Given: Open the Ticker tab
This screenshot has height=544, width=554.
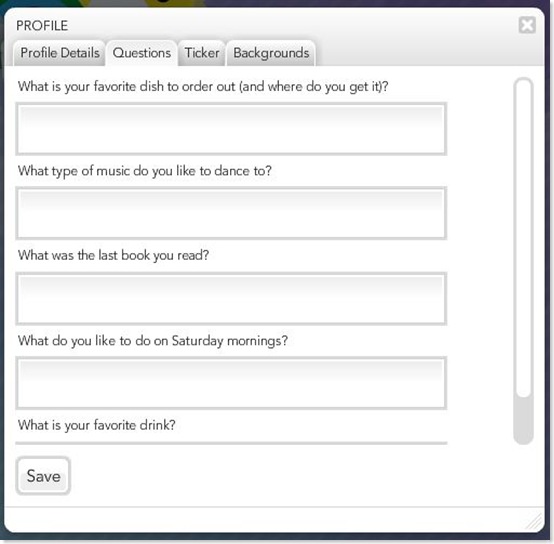Looking at the screenshot, I should [202, 53].
